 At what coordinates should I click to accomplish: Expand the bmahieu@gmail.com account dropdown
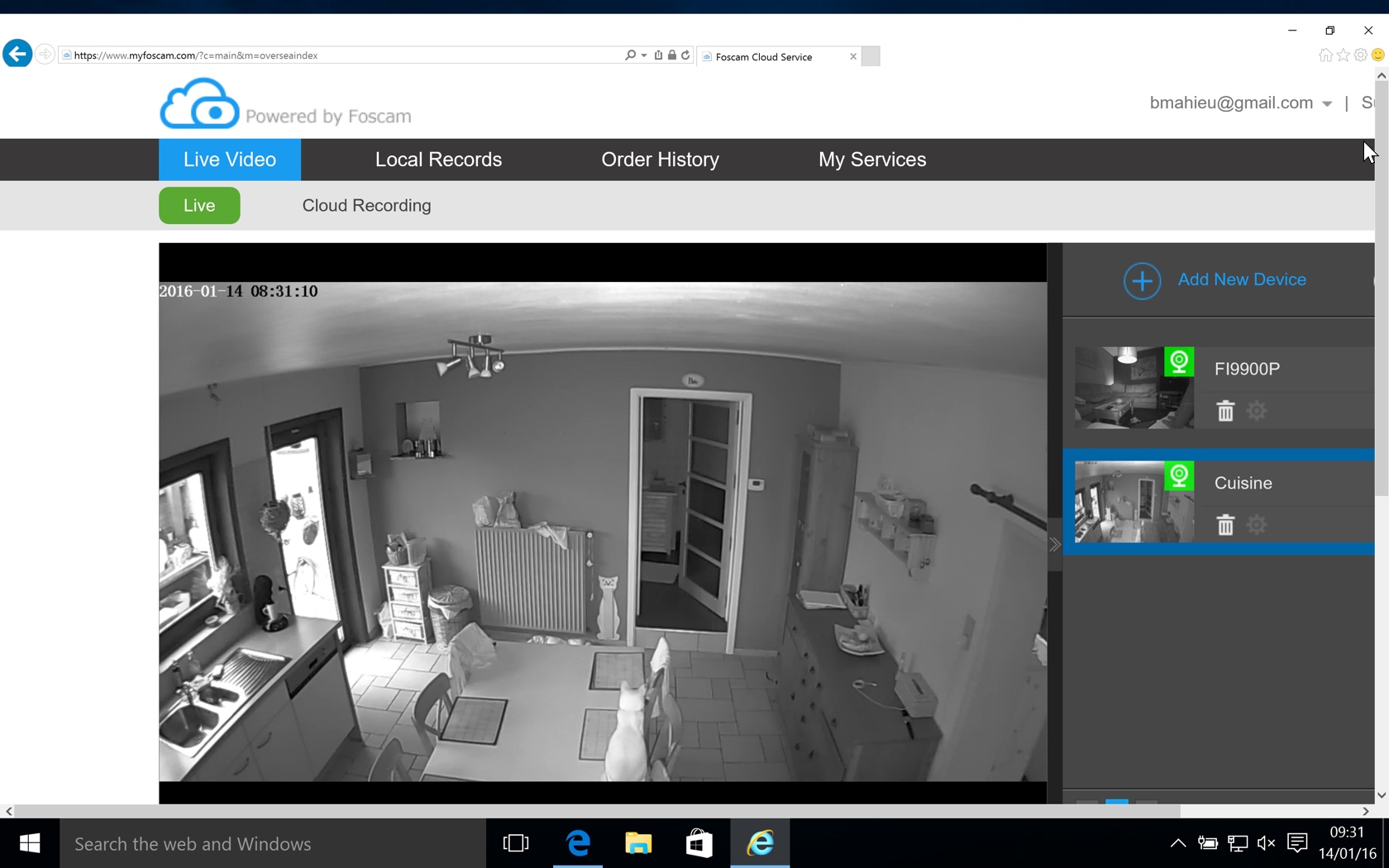coord(1327,104)
